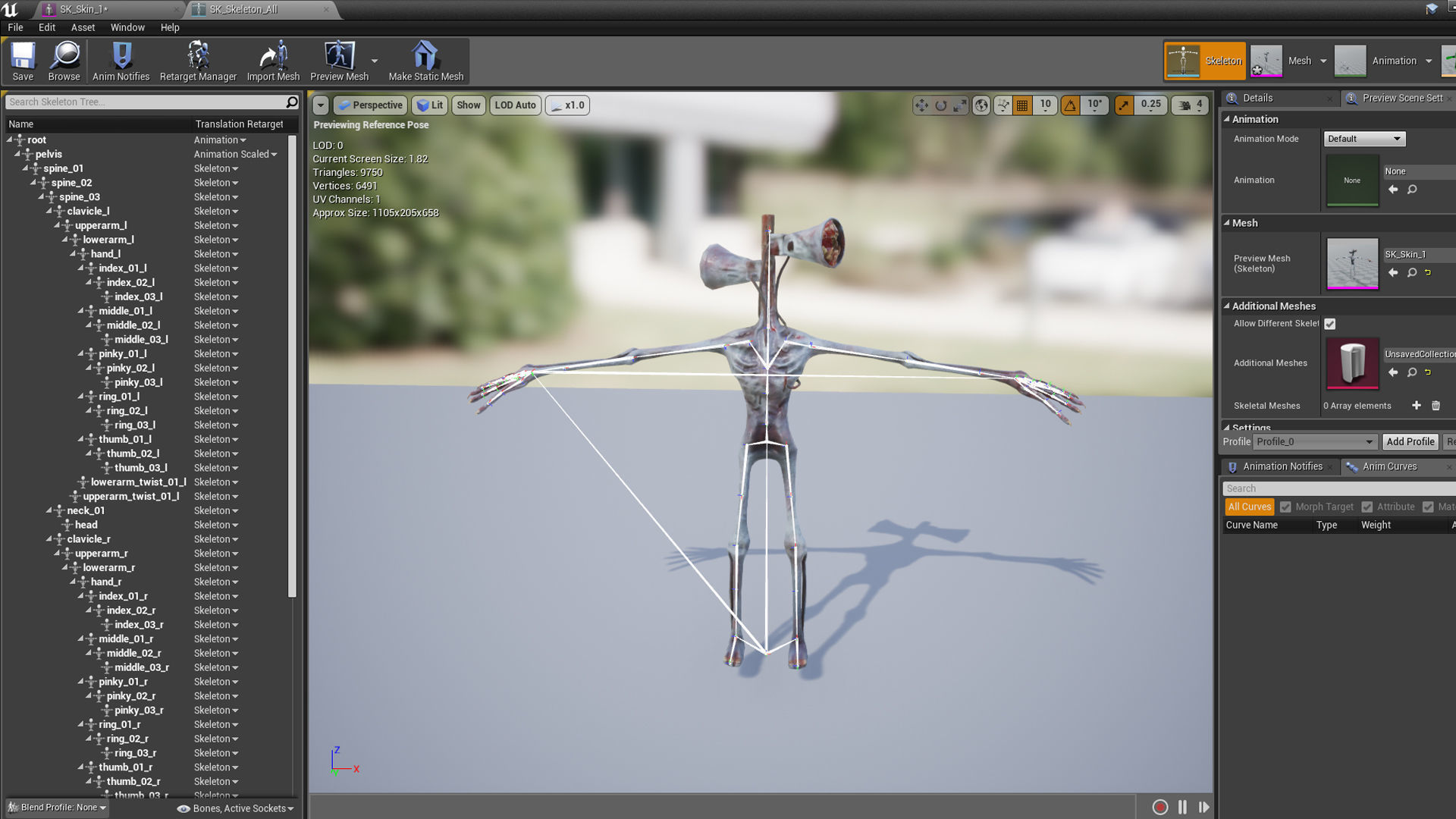
Task: Browse to SK_Skin_1 preview mesh asset
Action: click(1411, 273)
